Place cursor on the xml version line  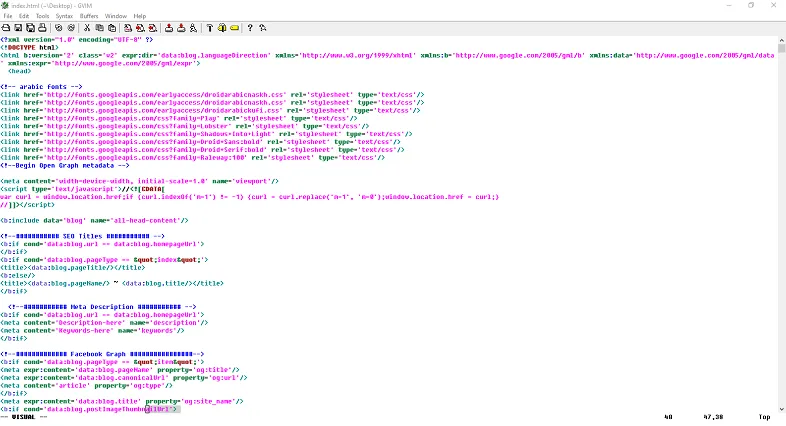[77, 40]
